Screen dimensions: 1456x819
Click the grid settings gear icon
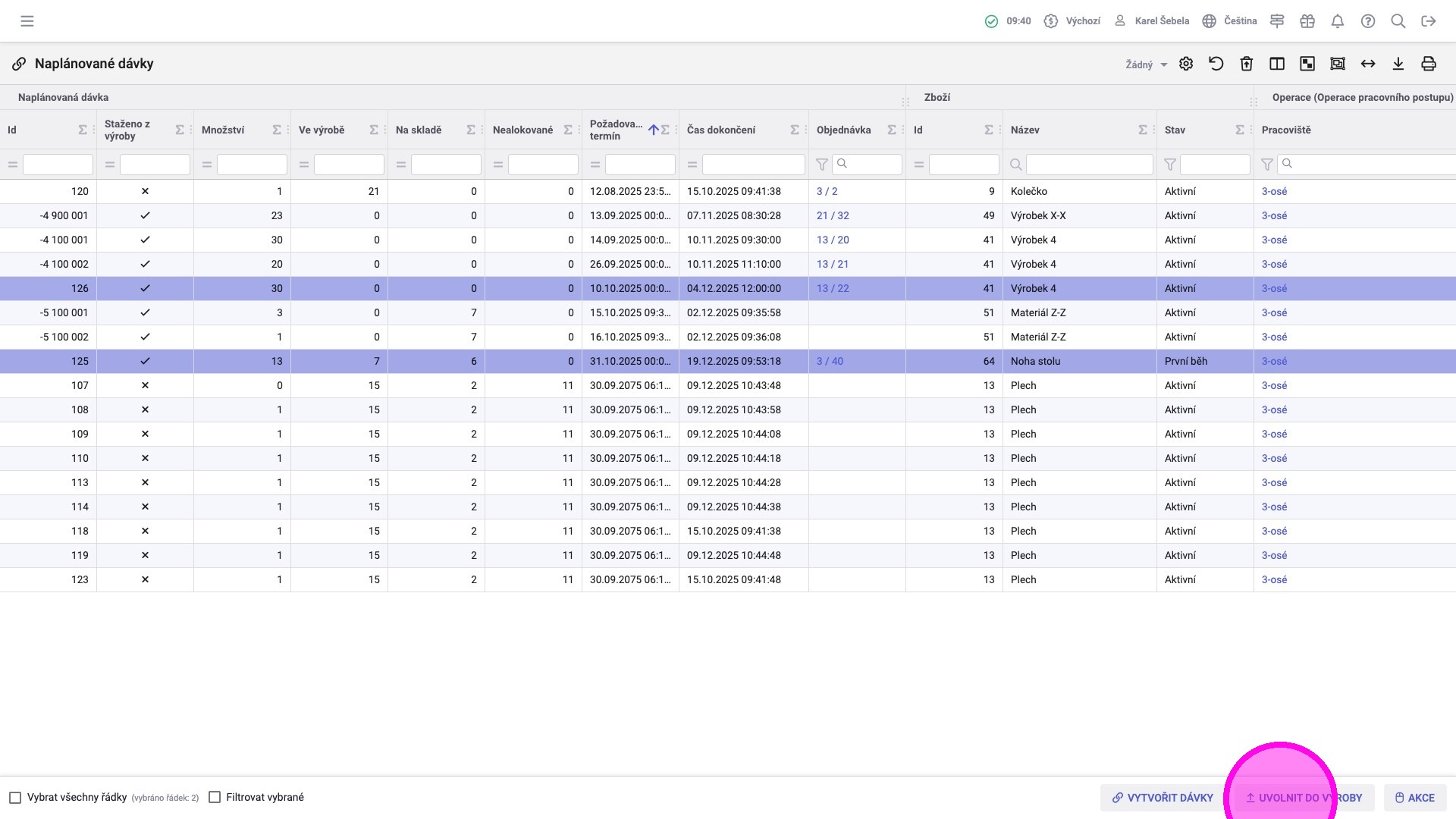click(x=1186, y=64)
